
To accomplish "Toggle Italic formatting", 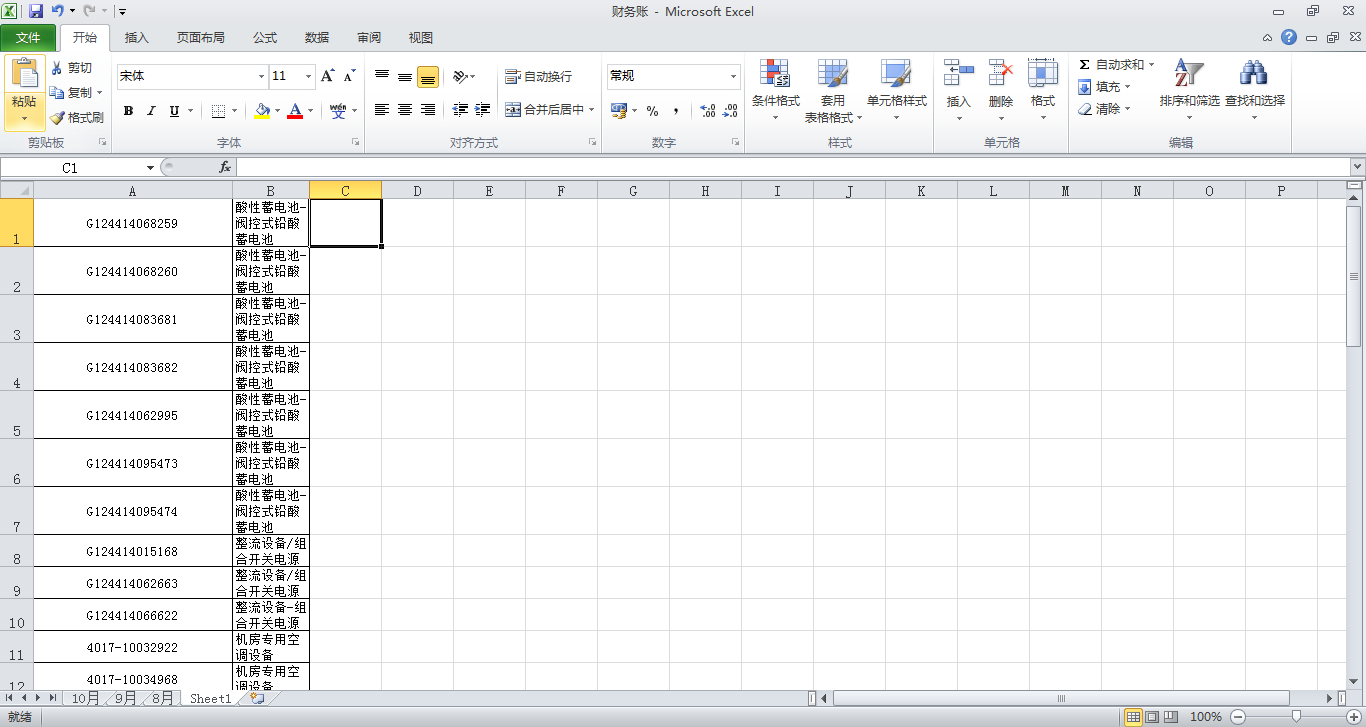I will 151,111.
